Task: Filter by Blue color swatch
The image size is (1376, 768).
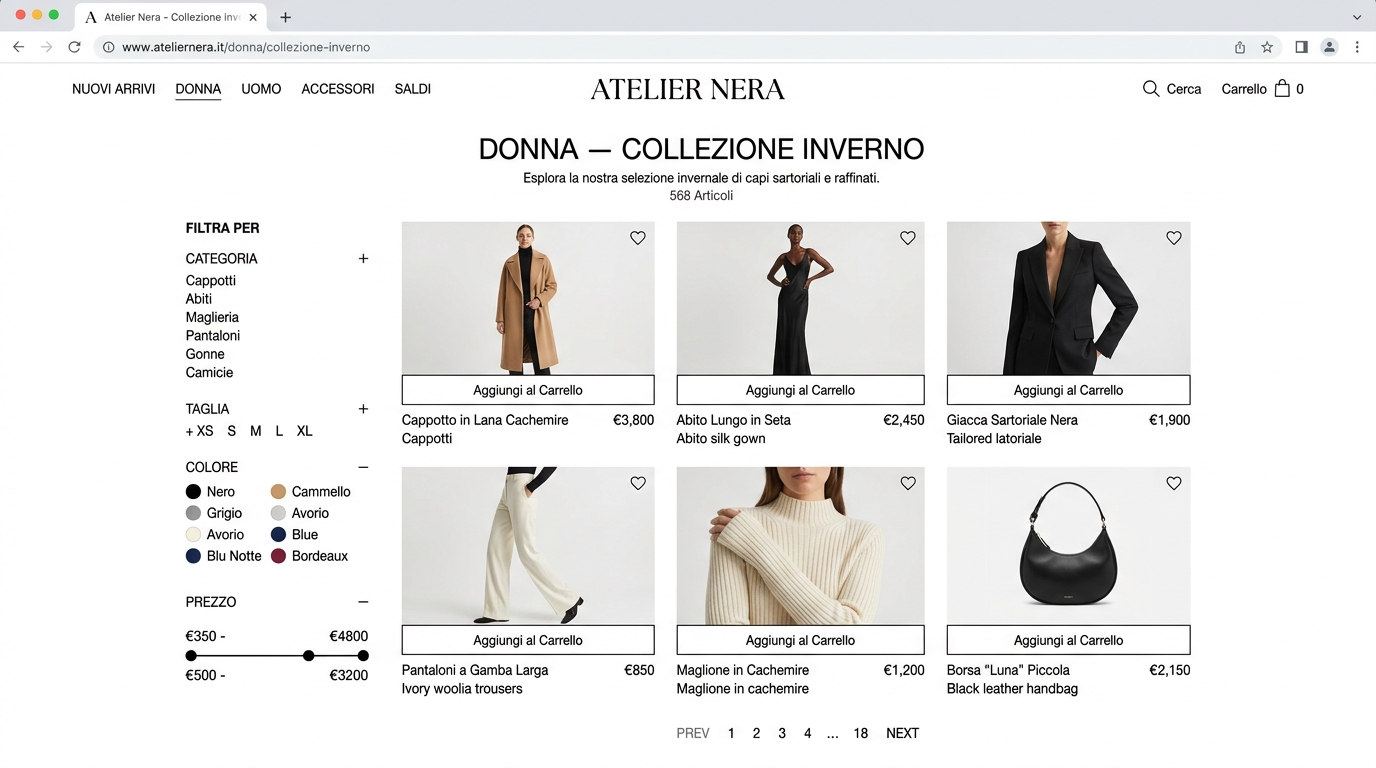Action: [278, 535]
